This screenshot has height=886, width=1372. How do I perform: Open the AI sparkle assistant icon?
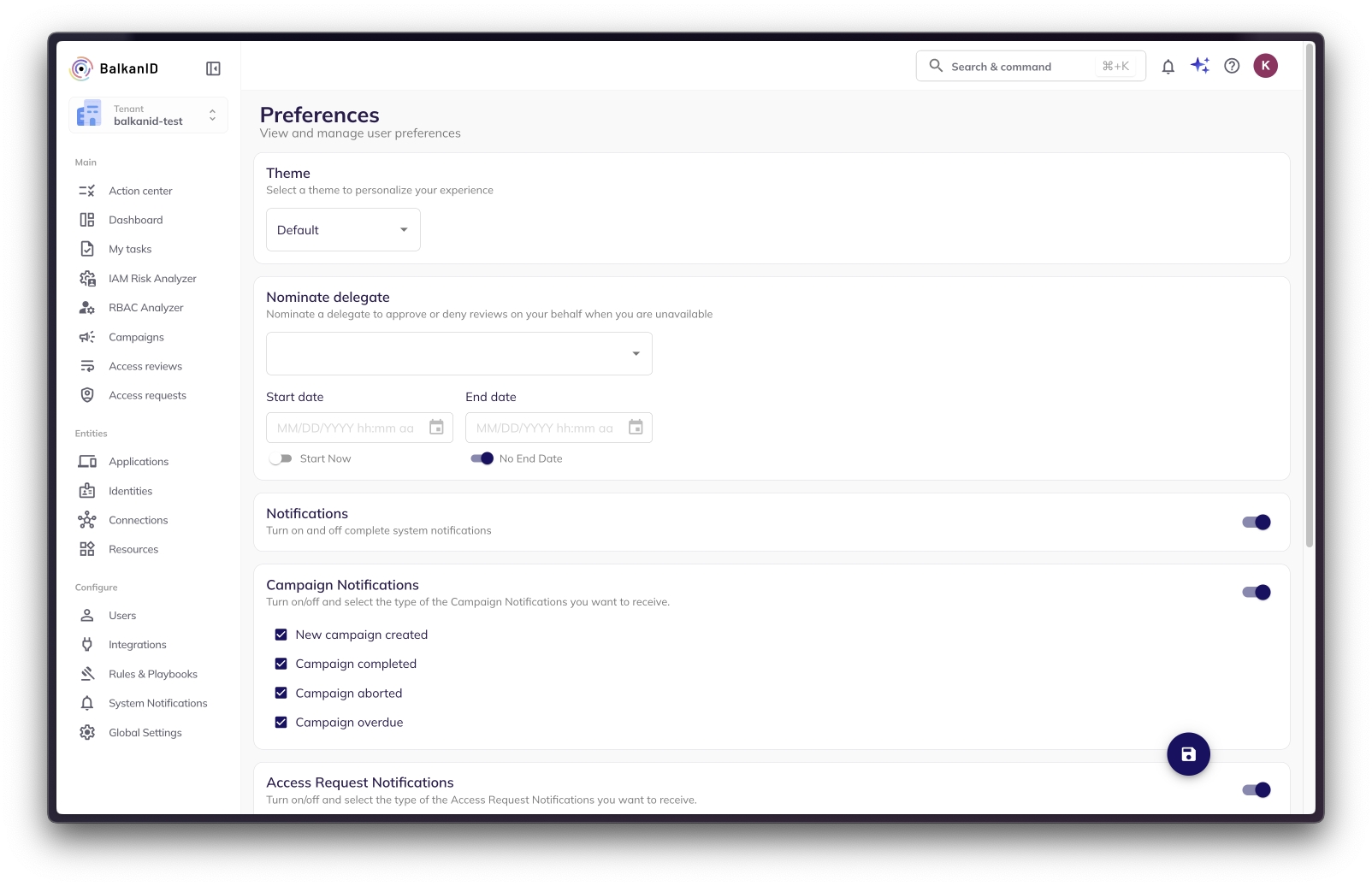(x=1200, y=66)
